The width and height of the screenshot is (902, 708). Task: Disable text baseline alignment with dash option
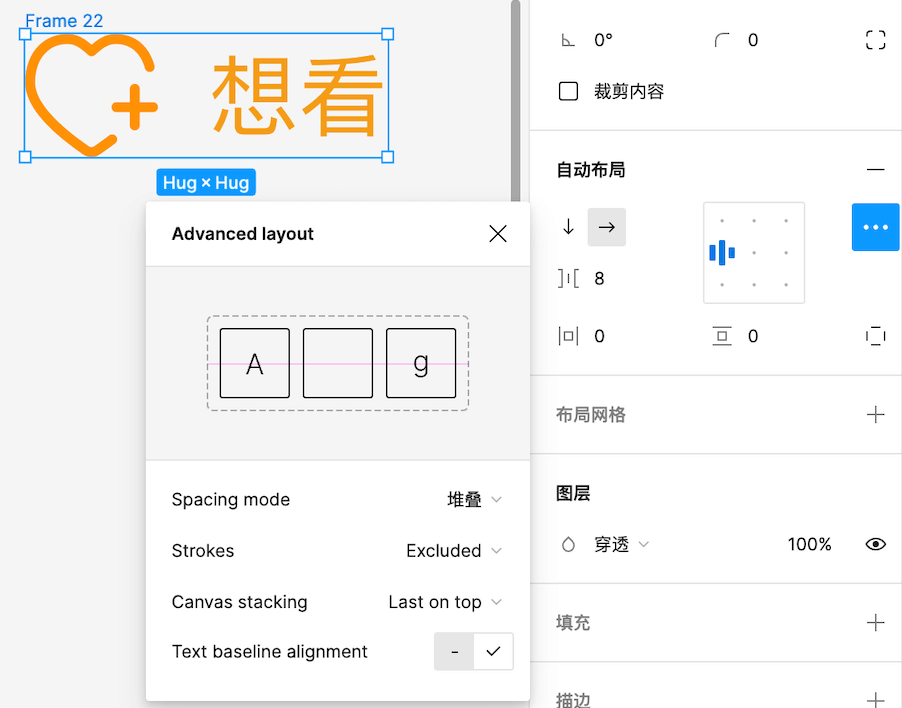(454, 652)
